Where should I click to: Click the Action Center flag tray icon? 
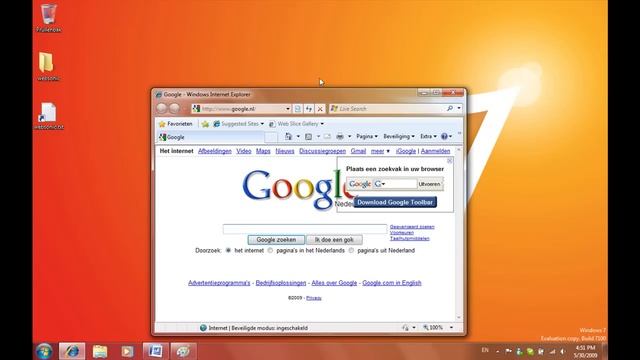pyautogui.click(x=509, y=351)
